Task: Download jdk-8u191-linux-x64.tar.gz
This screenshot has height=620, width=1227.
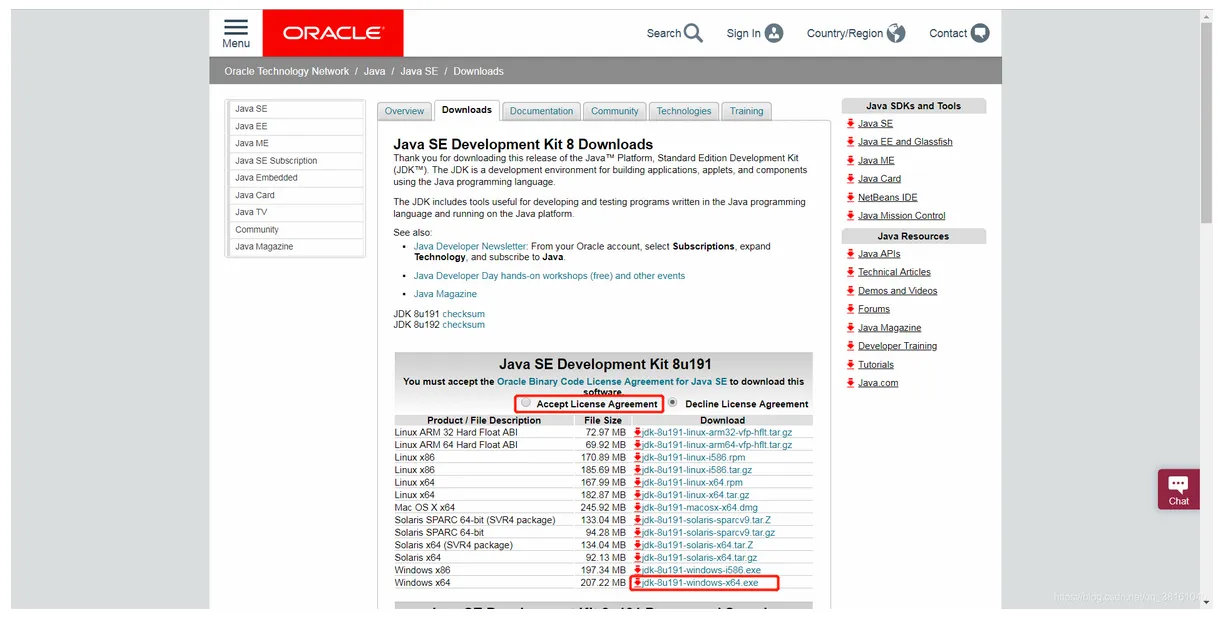Action: (x=696, y=495)
